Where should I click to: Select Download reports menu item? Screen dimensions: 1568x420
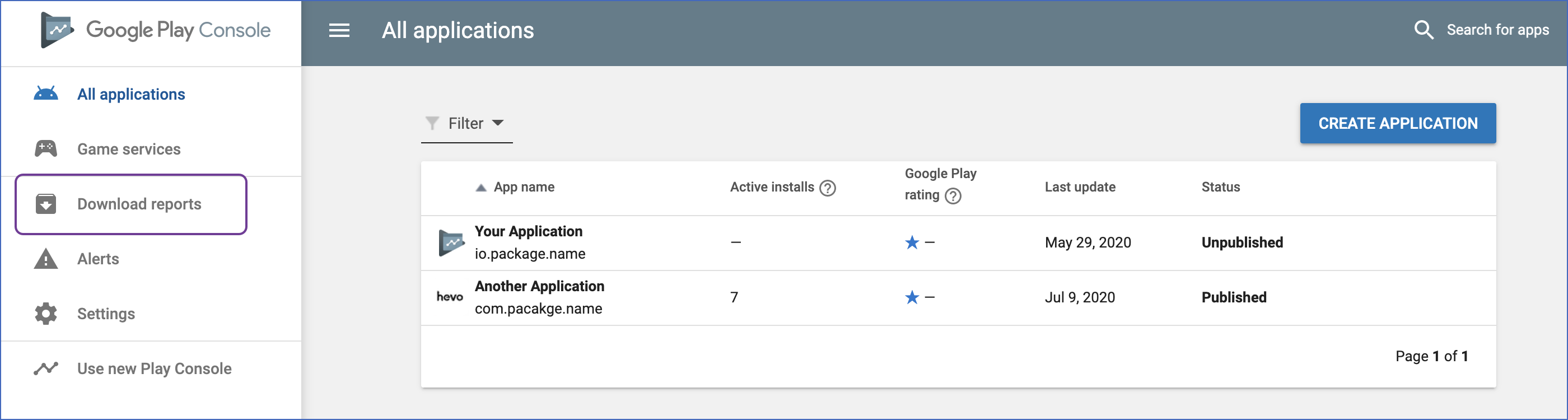[131, 204]
